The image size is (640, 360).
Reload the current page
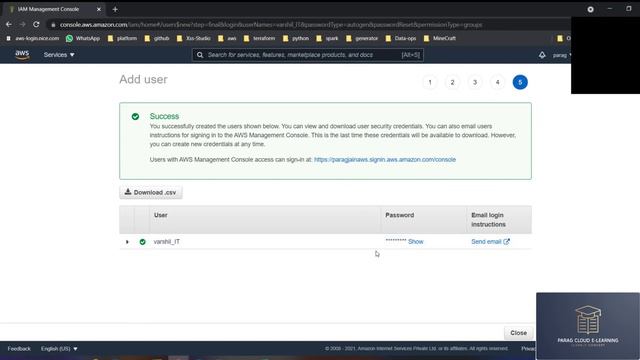pos(36,24)
